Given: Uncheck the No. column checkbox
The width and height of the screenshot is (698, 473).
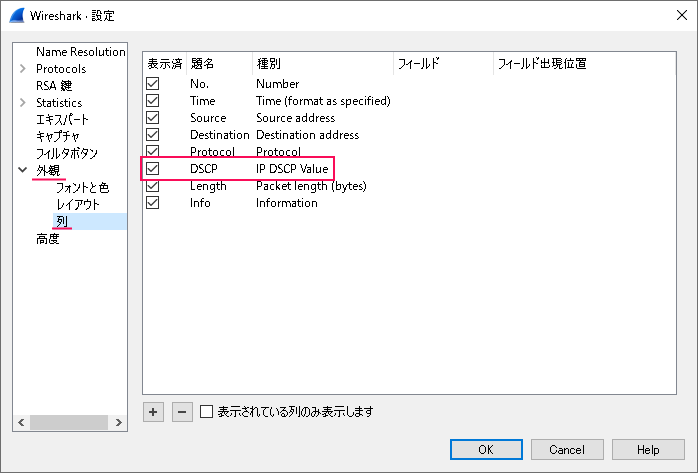Looking at the screenshot, I should pos(153,84).
